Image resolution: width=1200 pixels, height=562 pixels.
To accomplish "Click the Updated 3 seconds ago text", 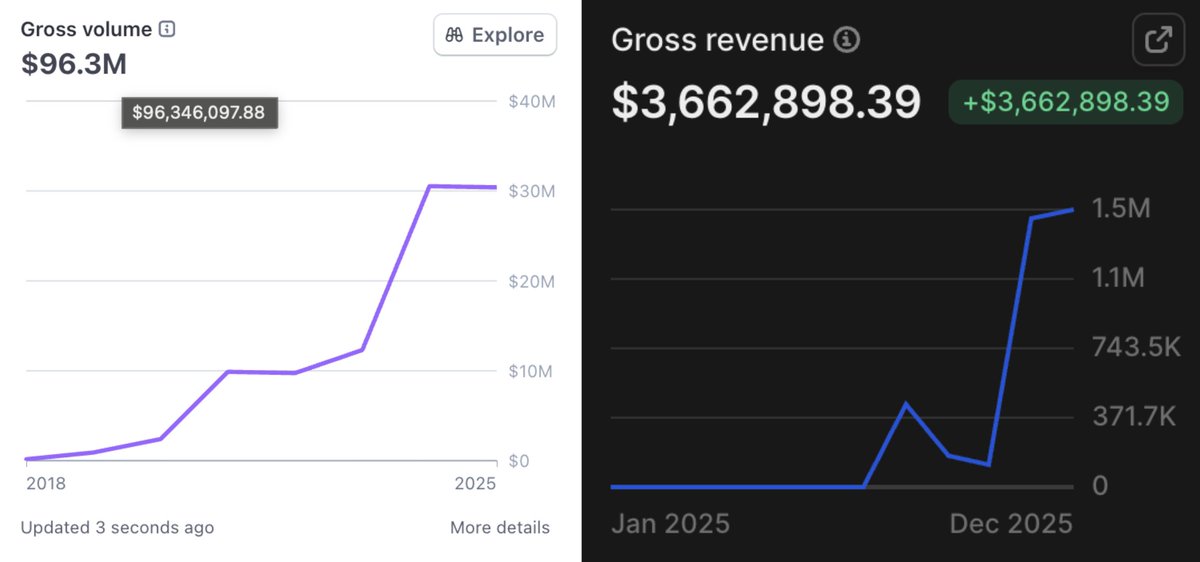I will coord(117,527).
